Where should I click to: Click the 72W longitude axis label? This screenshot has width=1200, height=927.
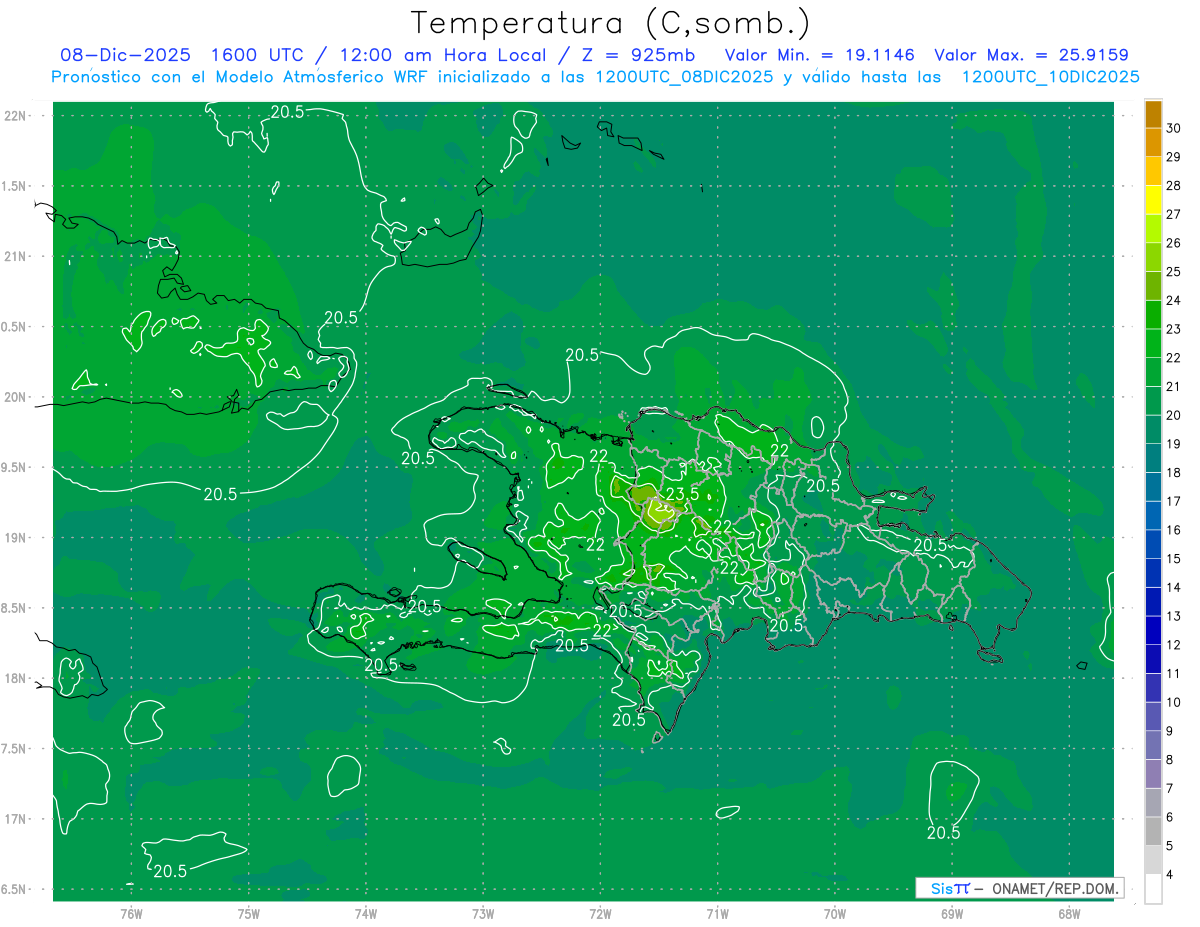click(x=600, y=913)
